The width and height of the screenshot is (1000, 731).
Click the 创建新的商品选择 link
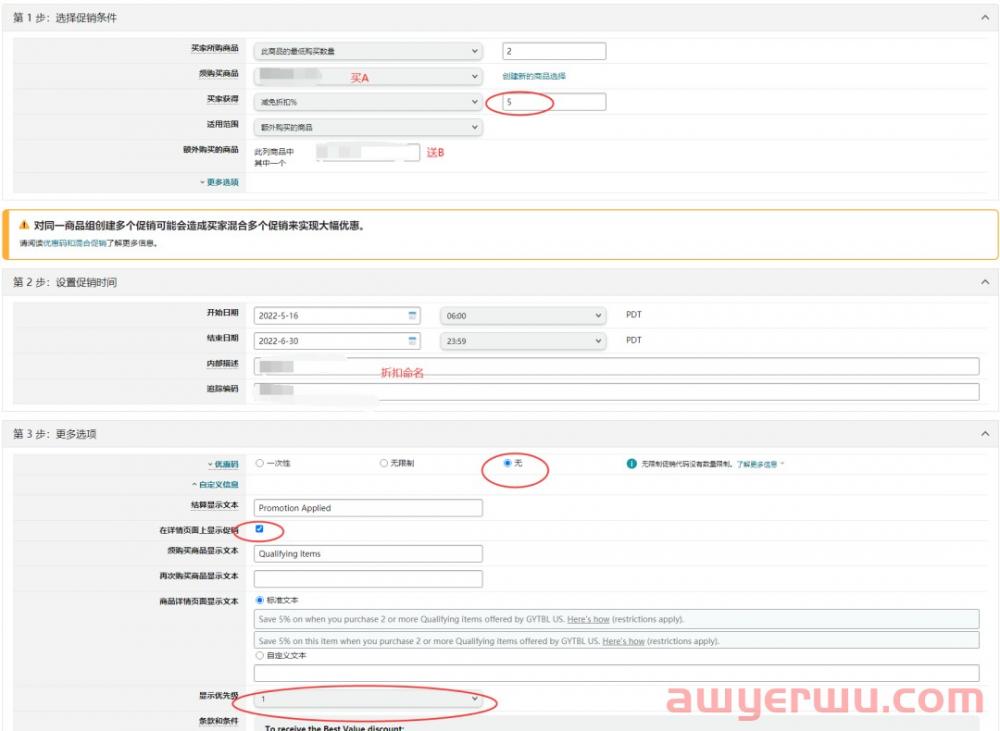point(534,76)
